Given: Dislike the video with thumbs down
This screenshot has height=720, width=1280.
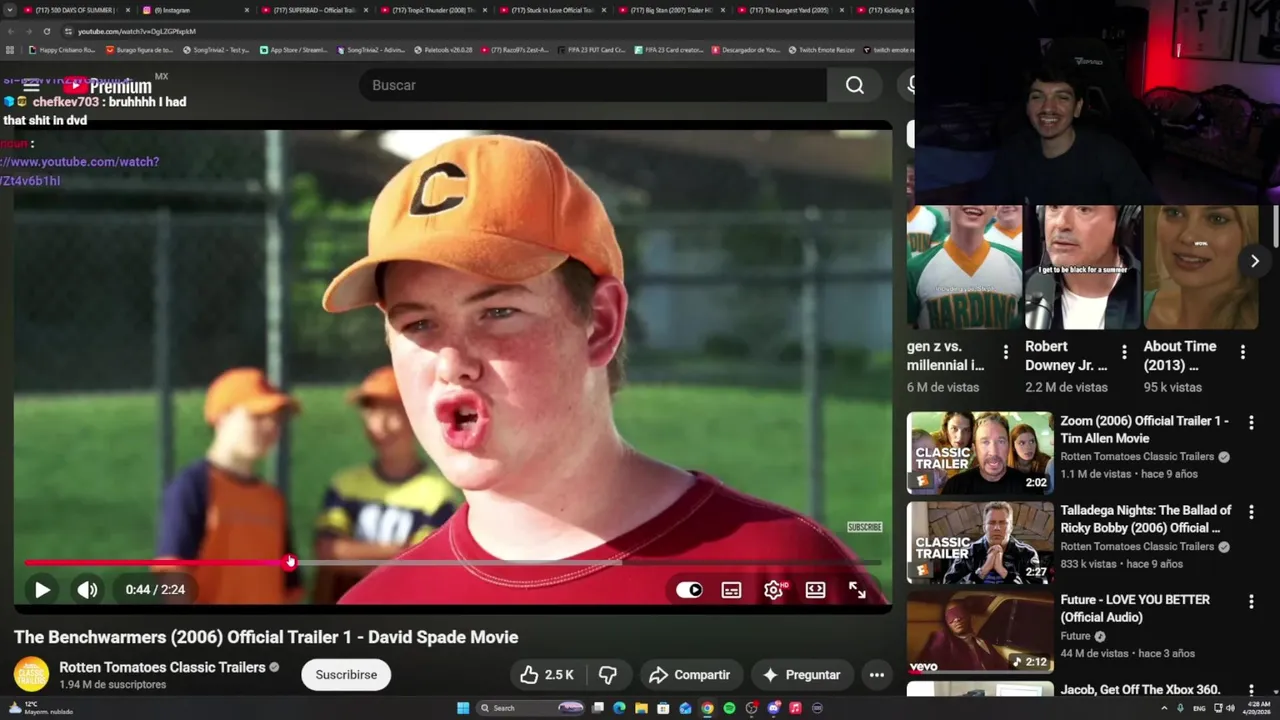Looking at the screenshot, I should pyautogui.click(x=607, y=675).
